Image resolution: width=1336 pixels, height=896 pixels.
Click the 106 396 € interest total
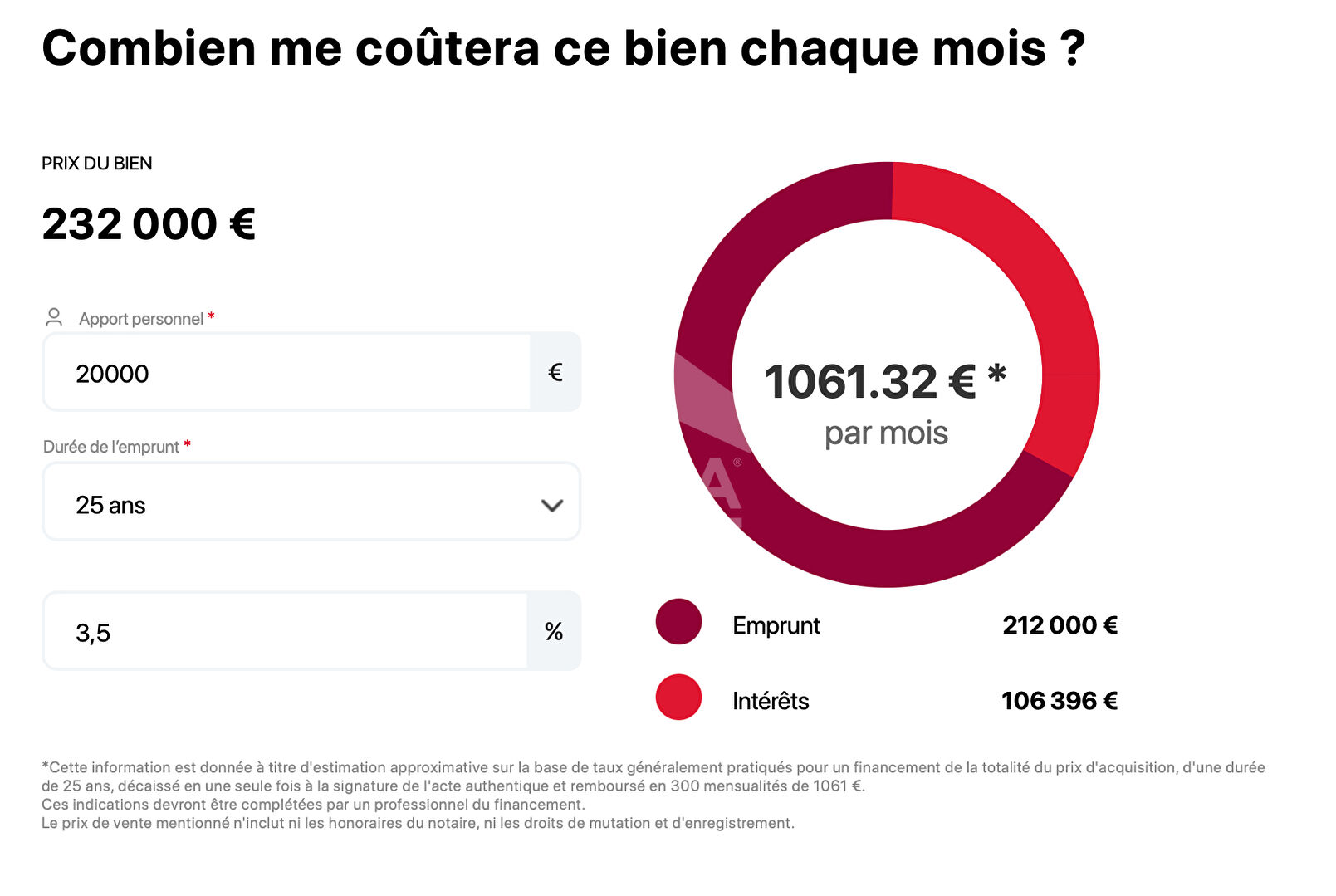[1060, 701]
